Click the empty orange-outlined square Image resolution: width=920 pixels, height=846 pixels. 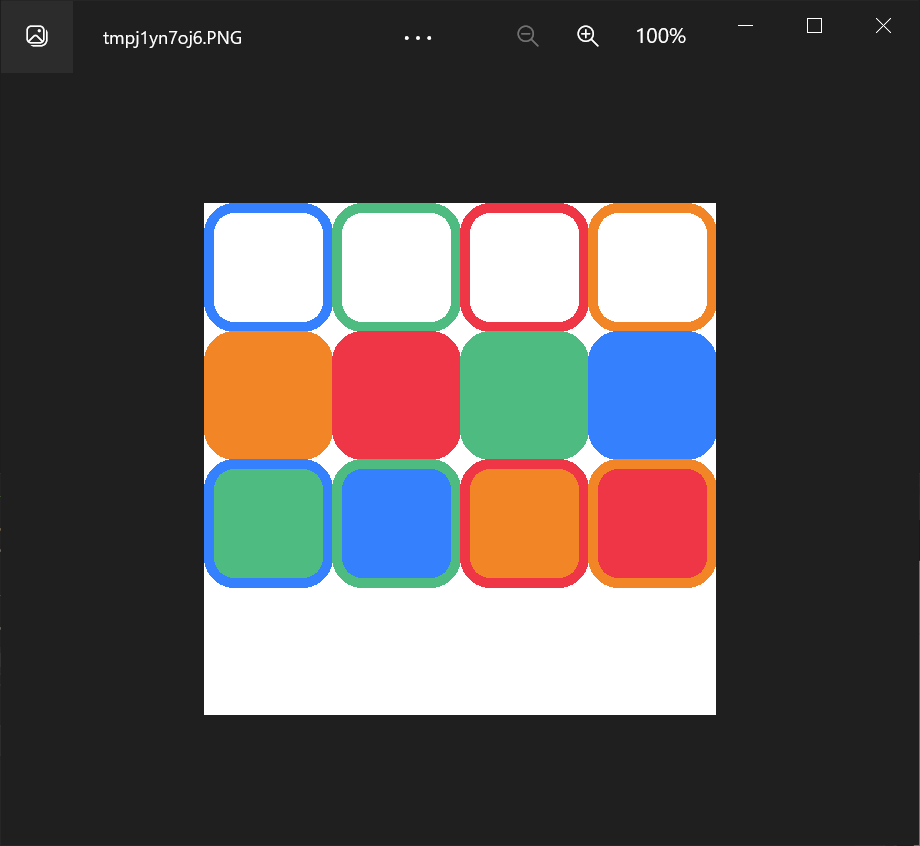click(x=652, y=267)
